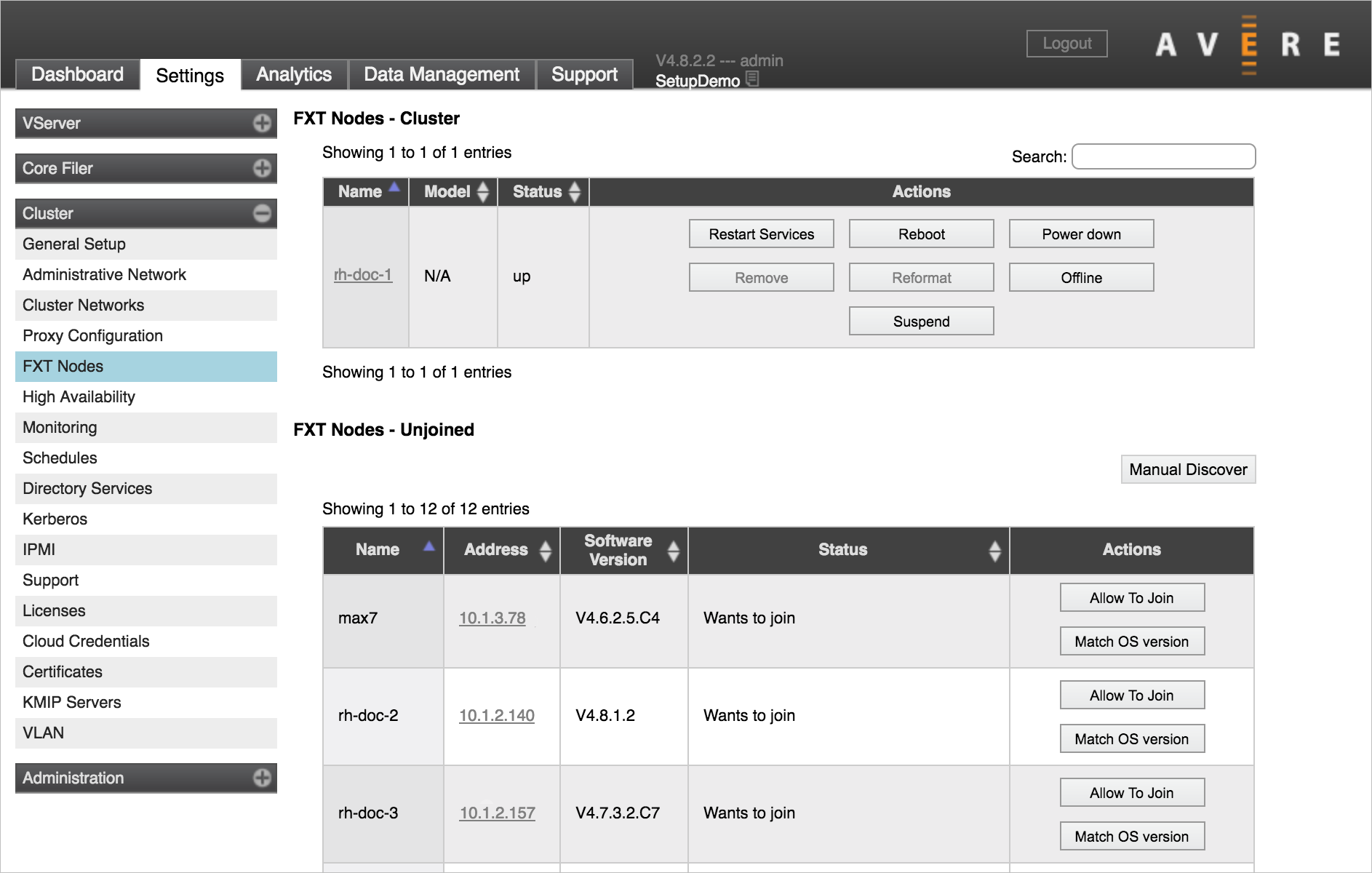
Task: Select High Availability in the sidebar
Action: click(78, 396)
